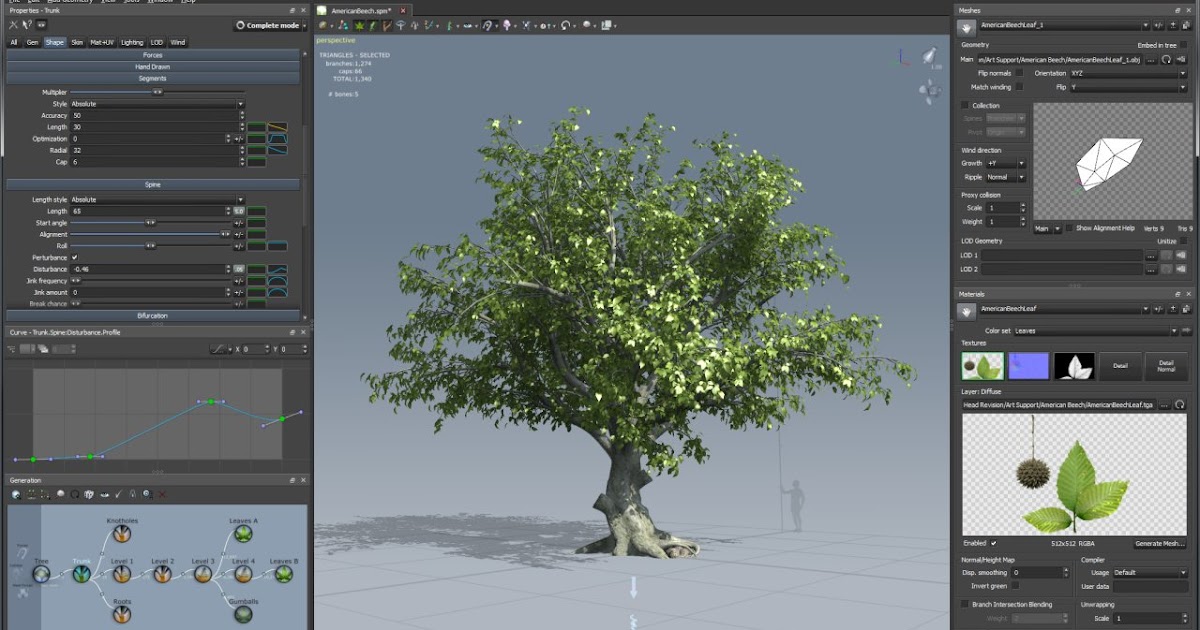The height and width of the screenshot is (630, 1200).
Task: Toggle Branch Intersection Blending
Action: coord(964,602)
